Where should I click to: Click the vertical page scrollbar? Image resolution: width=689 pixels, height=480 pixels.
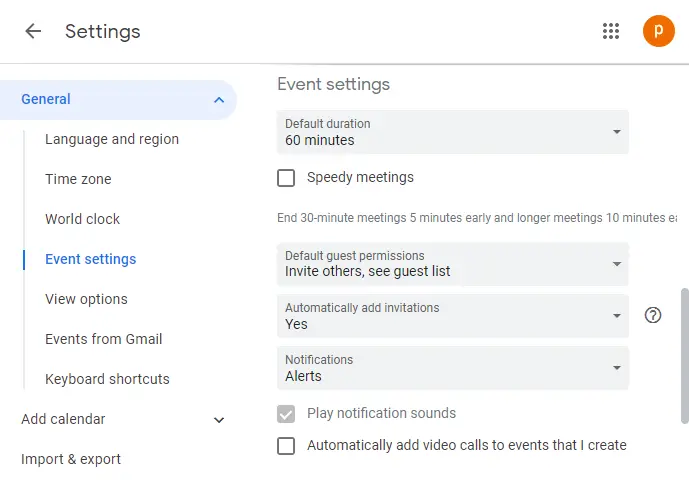(684, 355)
